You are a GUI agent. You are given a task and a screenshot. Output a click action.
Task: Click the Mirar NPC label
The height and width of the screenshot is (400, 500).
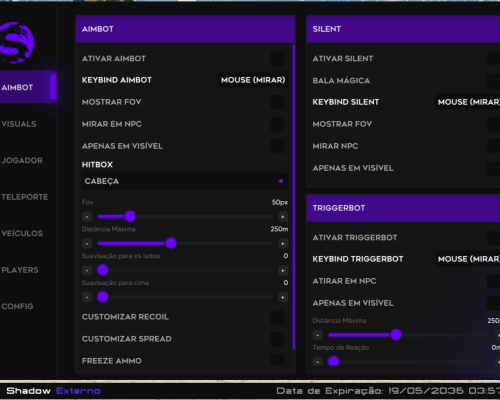335,146
